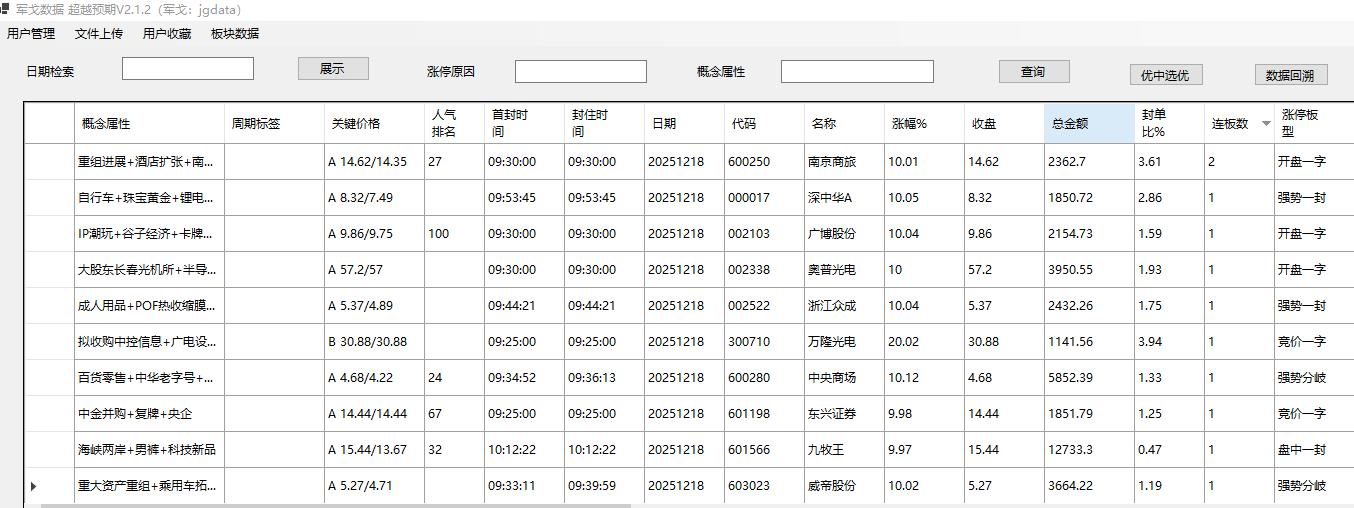Sort by 人气排名 column header

click(x=454, y=124)
